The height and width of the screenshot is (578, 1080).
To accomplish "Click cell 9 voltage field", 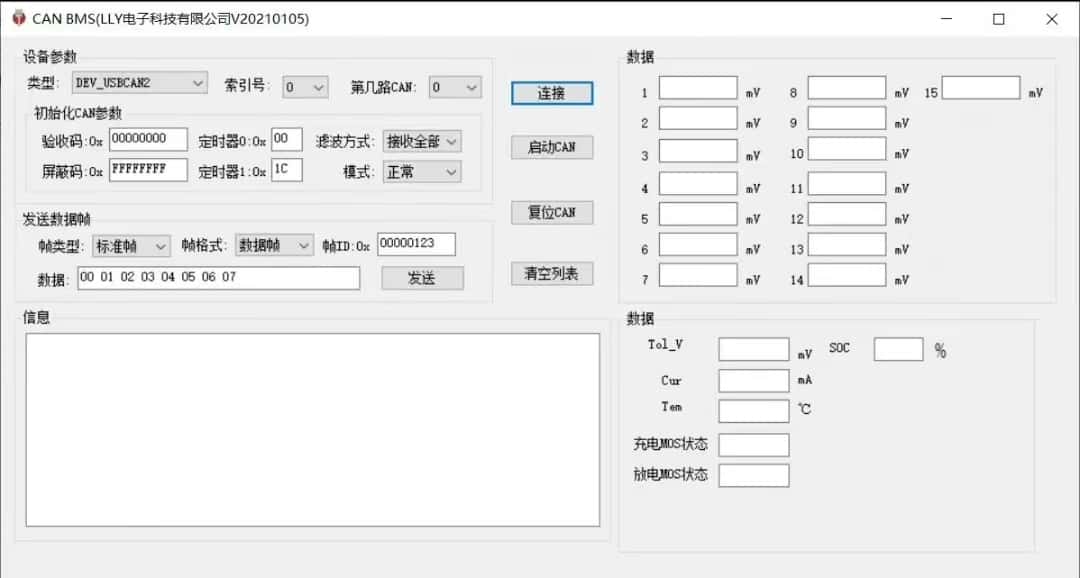I will [x=847, y=118].
